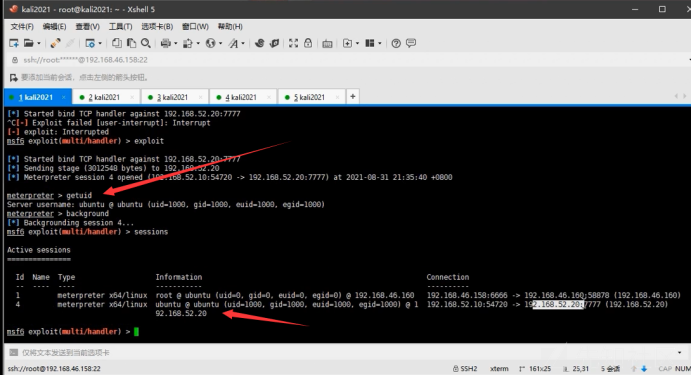Click the padlock Lock screen icon
Screen dimensions: 692x376
click(x=308, y=43)
